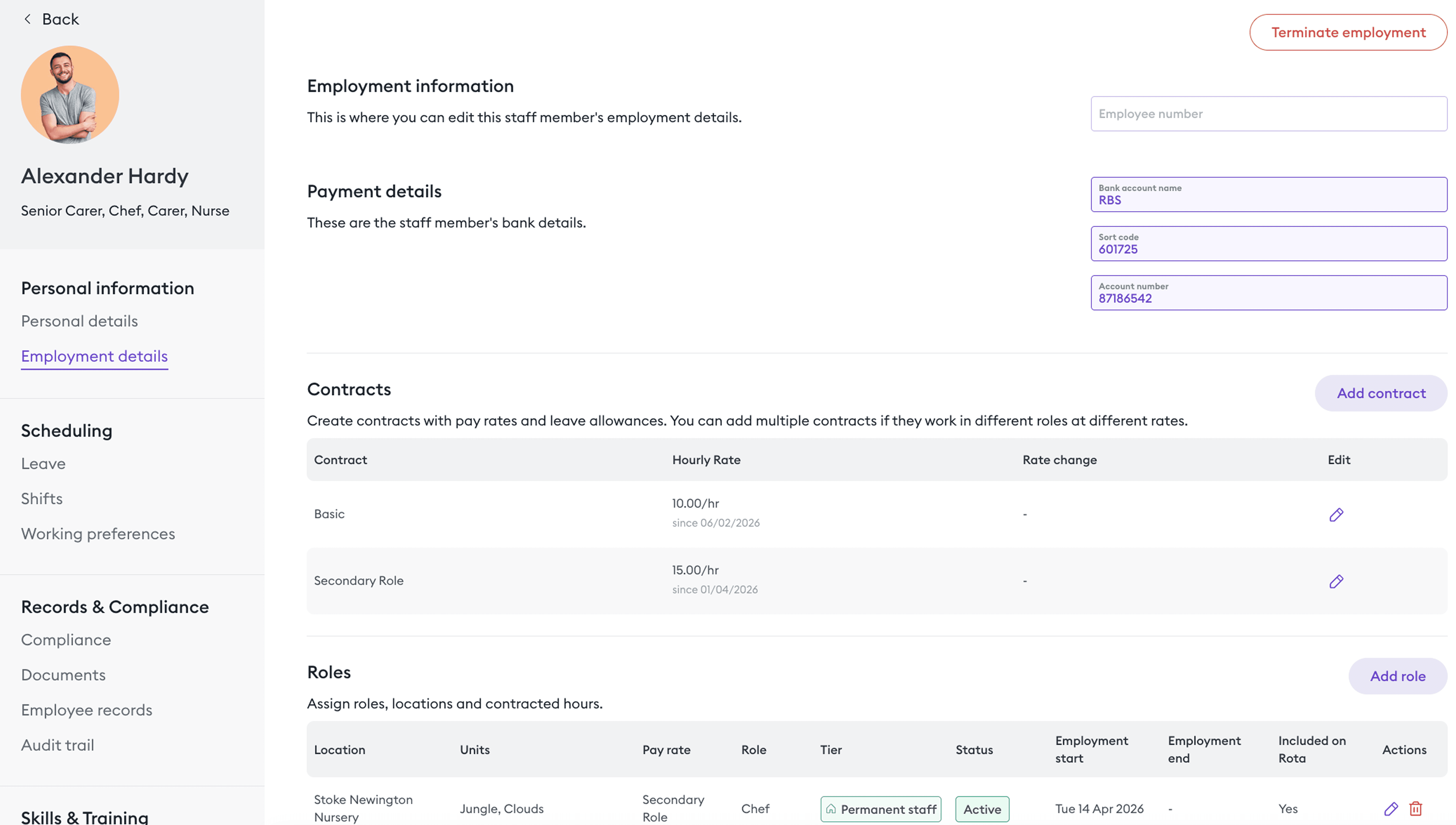
Task: Click the Add contract button
Action: (1381, 393)
